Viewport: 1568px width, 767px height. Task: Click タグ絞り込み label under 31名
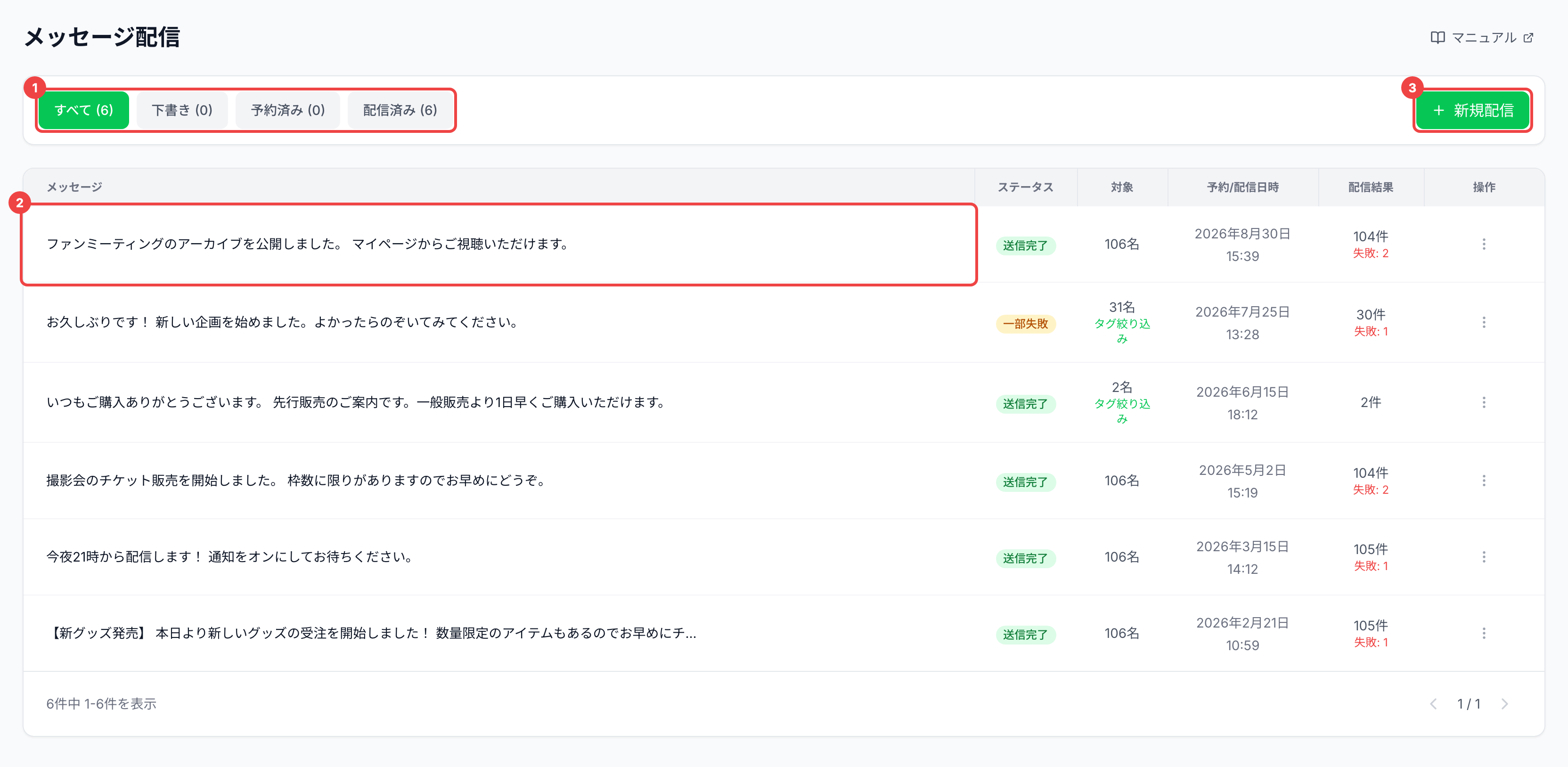coord(1122,331)
